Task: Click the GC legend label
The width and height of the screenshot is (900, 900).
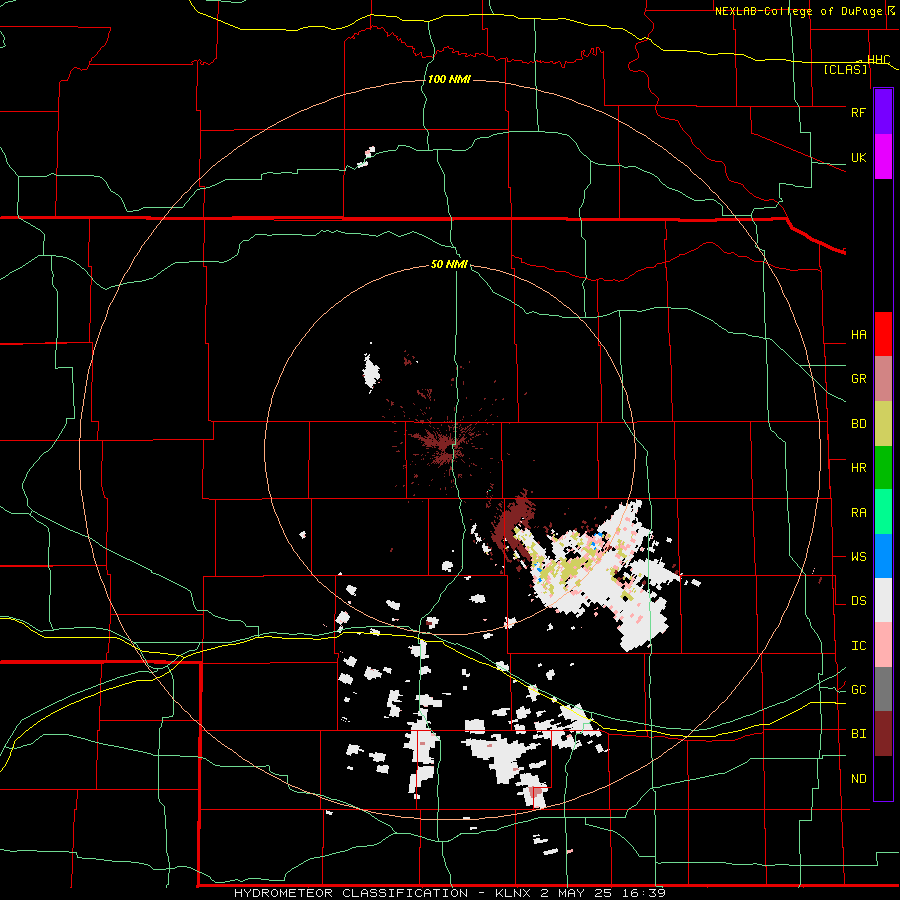Action: [x=858, y=690]
